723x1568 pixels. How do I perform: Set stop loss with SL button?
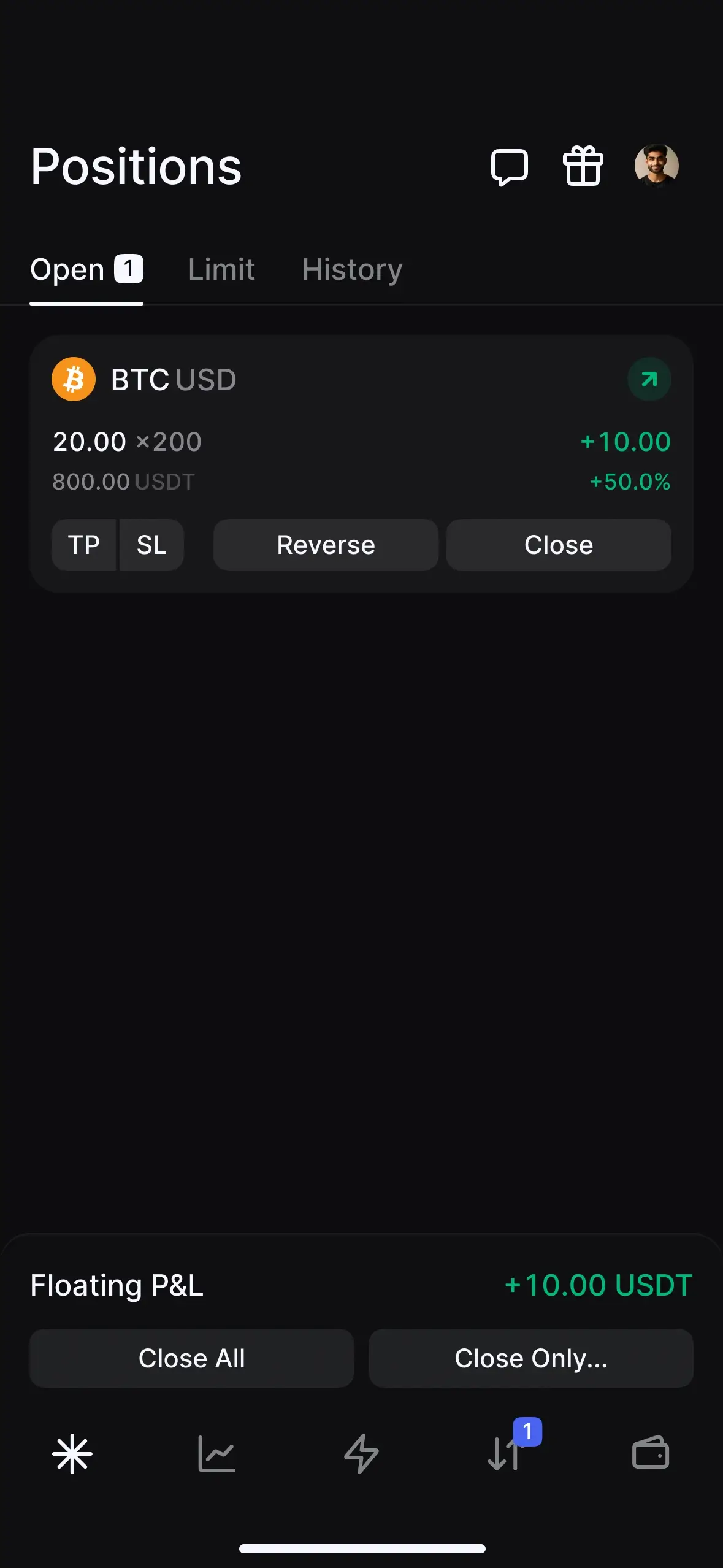click(151, 545)
